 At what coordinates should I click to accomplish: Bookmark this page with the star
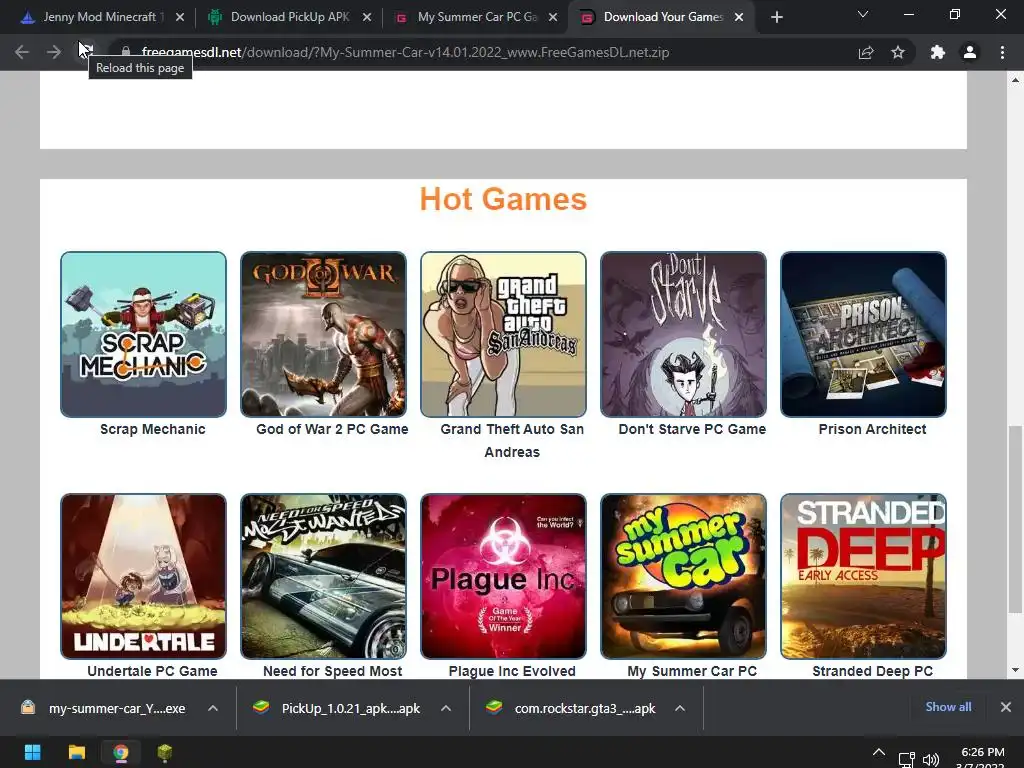[x=898, y=52]
